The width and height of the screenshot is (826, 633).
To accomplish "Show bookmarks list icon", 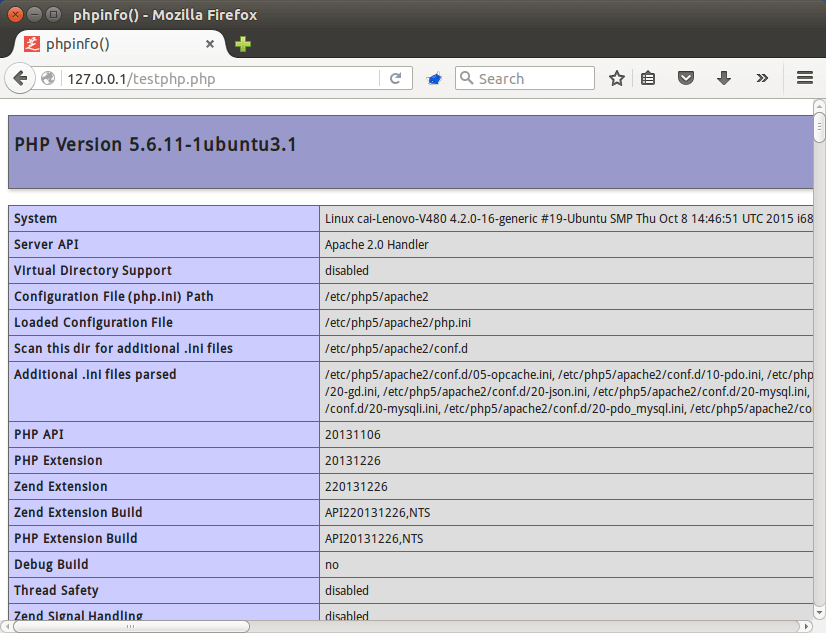I will click(x=648, y=78).
